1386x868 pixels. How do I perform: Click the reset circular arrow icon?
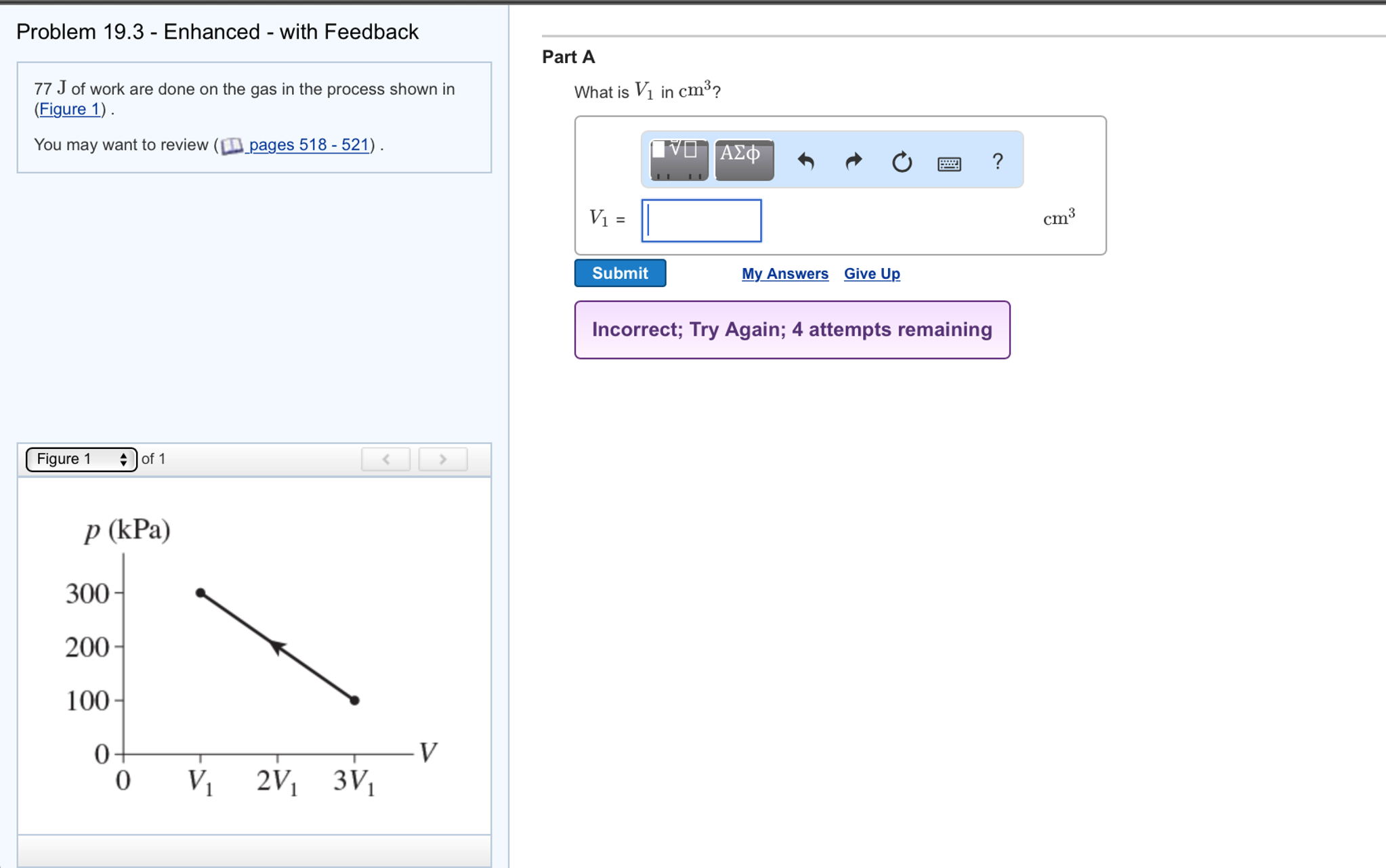pos(902,162)
